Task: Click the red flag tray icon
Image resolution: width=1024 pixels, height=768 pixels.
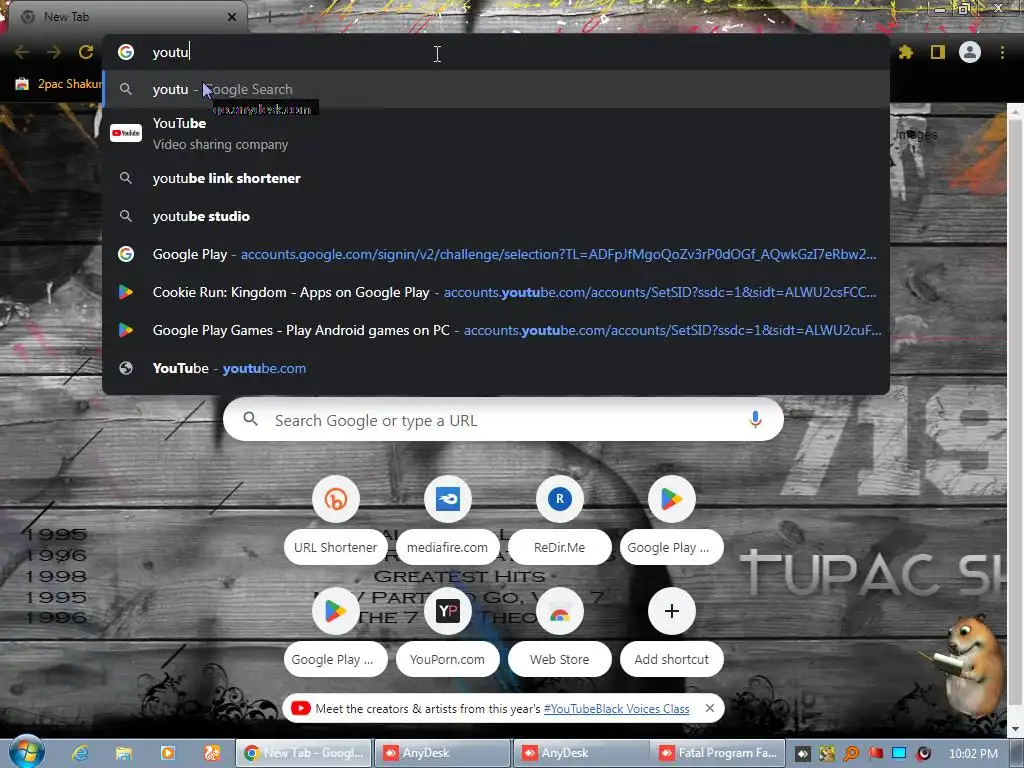Action: pos(876,754)
